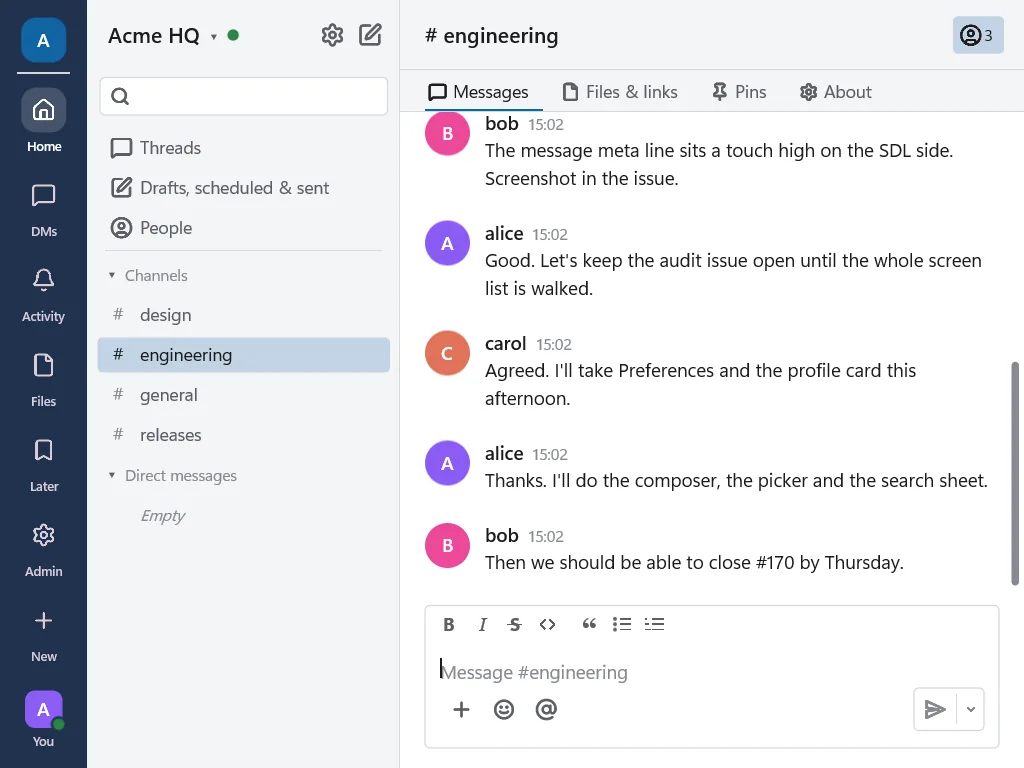This screenshot has height=768, width=1024.
Task: Show the channel members list
Action: coord(978,35)
